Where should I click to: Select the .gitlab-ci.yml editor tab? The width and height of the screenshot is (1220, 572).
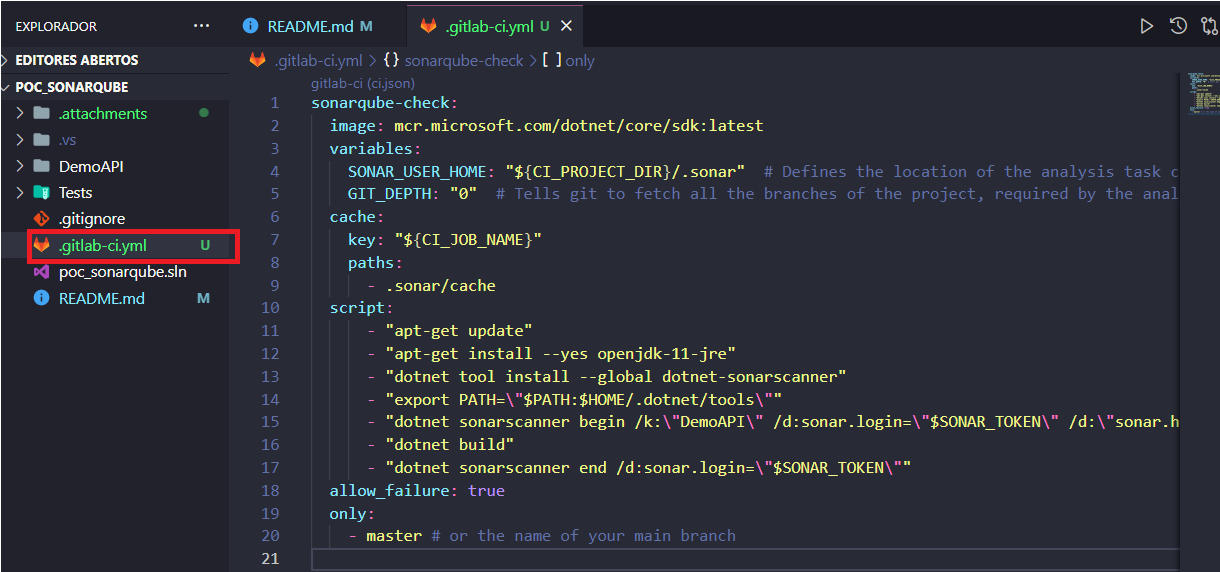pos(496,27)
